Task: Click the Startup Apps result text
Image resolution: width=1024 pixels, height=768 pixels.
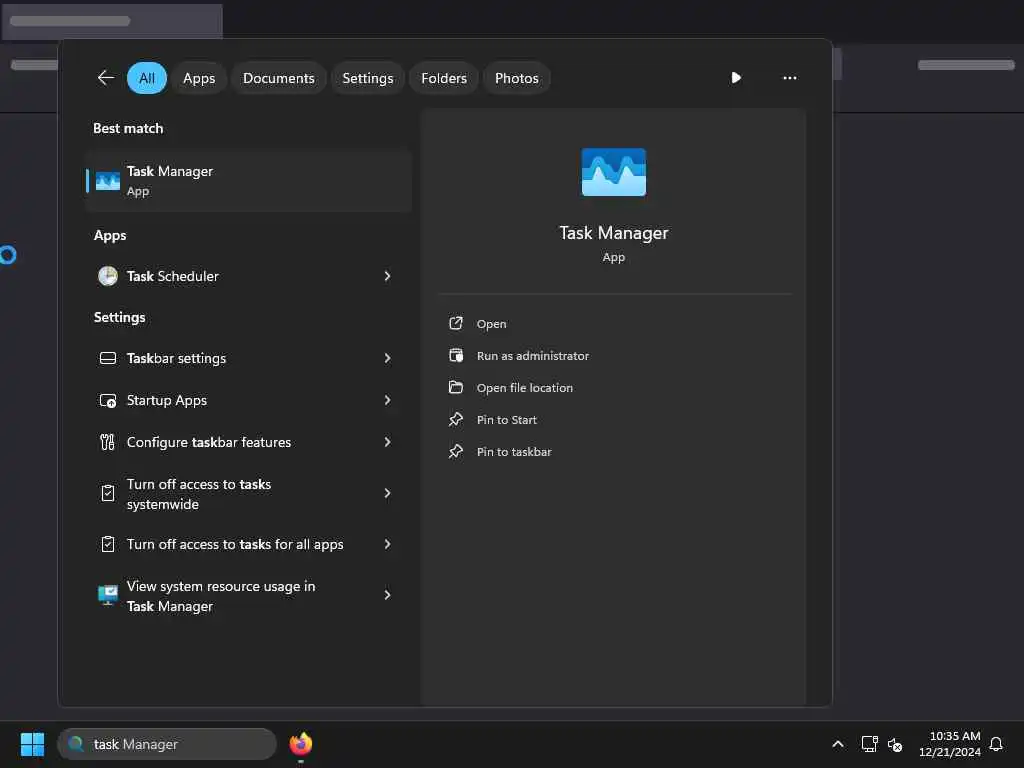Action: point(167,400)
